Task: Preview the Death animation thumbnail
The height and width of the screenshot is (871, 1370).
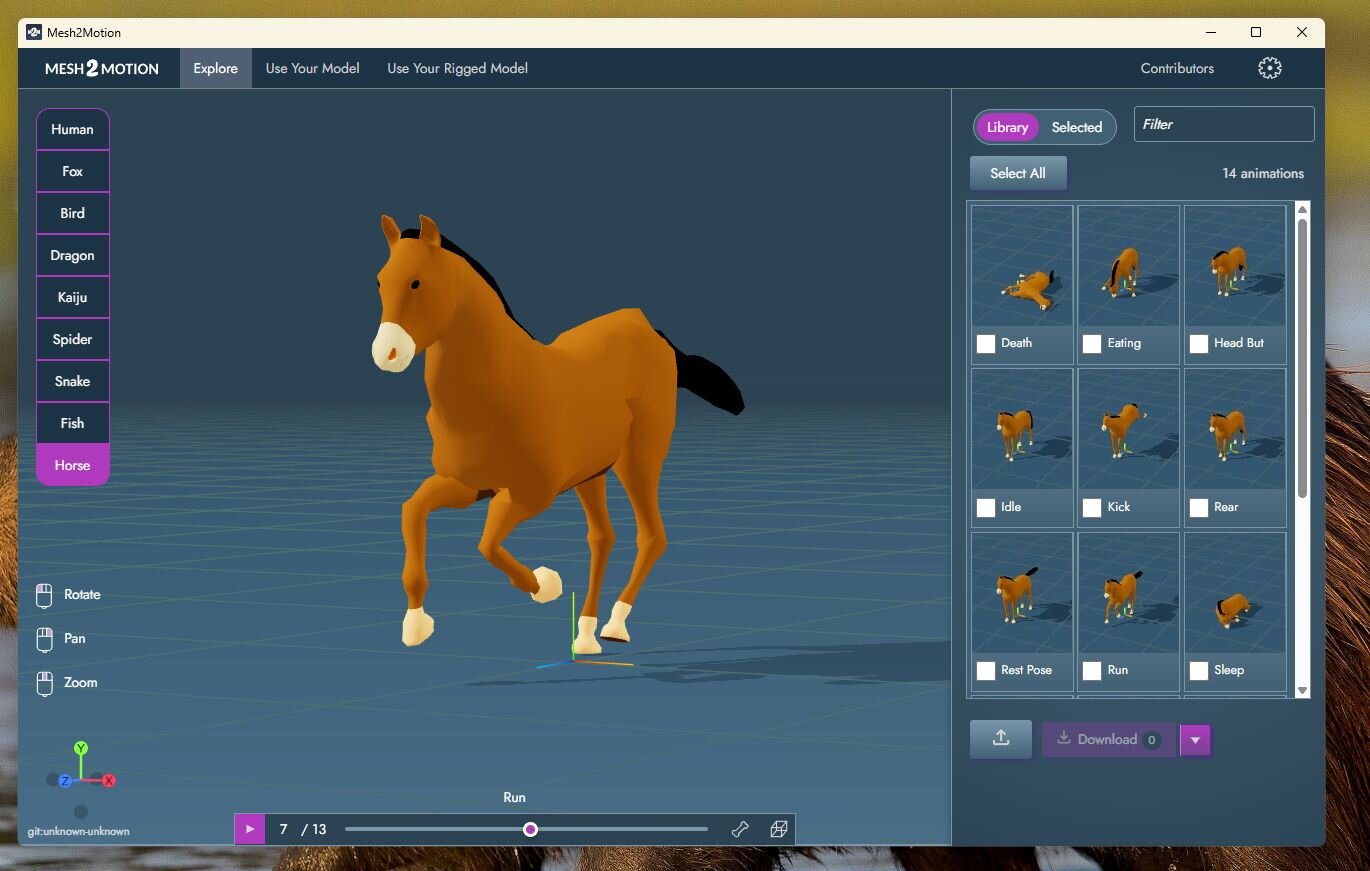Action: [1022, 266]
